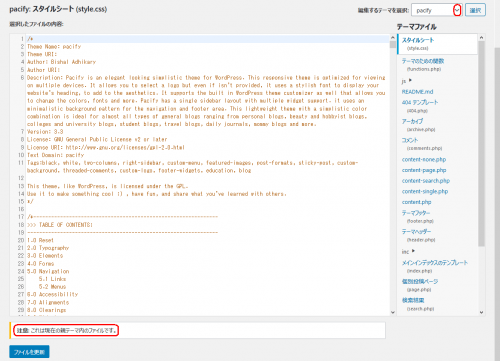Open content.php file

pyautogui.click(x=416, y=202)
